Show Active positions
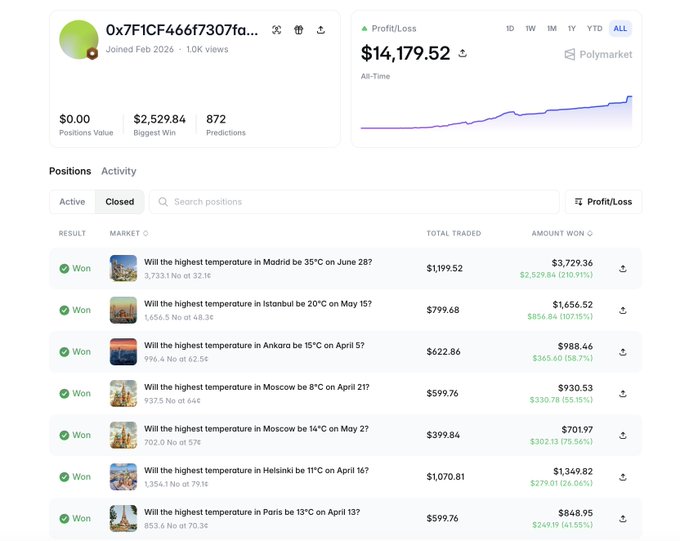 click(x=72, y=202)
